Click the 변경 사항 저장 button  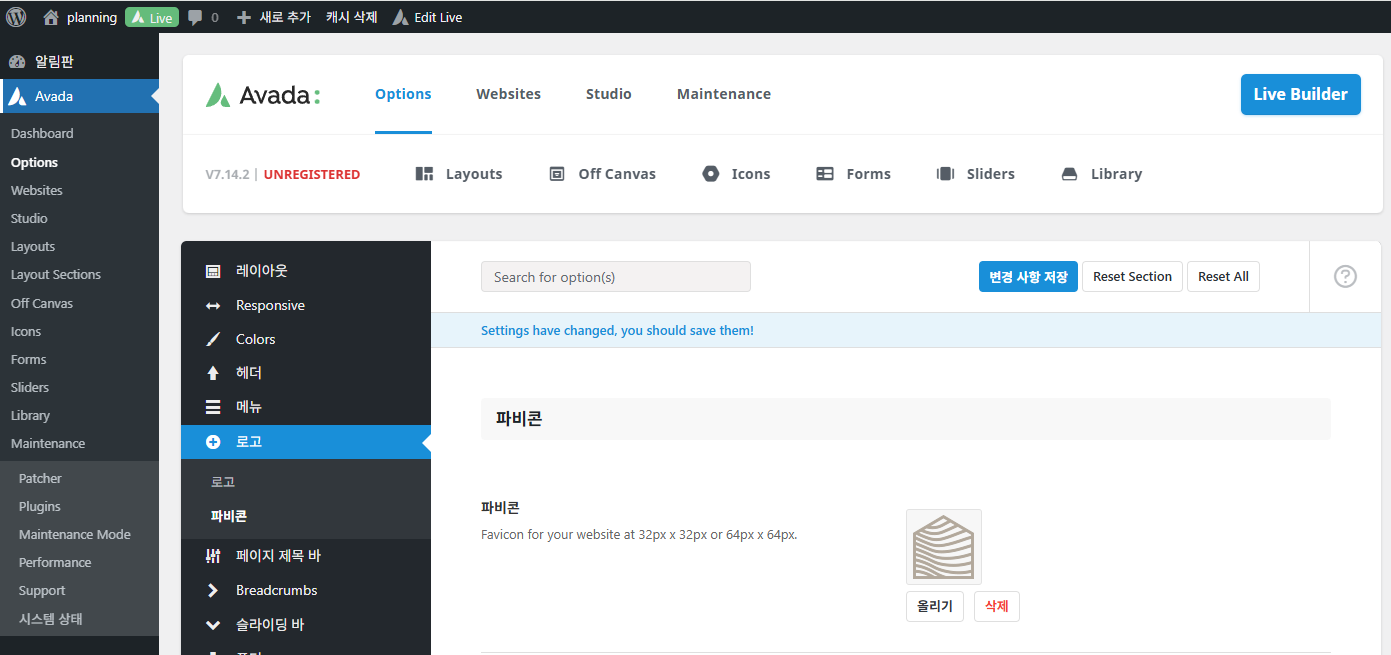point(1027,277)
